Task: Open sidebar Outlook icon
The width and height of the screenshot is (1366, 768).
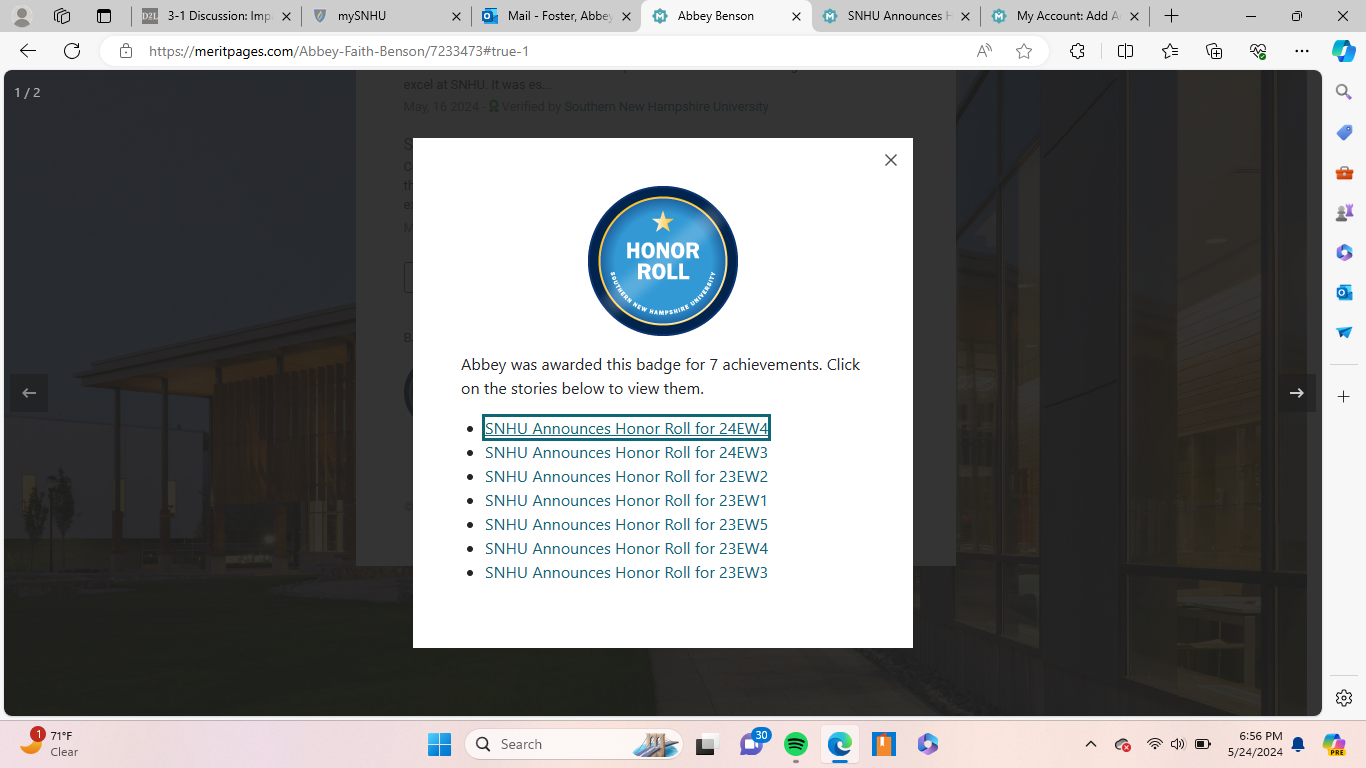Action: 1344,292
